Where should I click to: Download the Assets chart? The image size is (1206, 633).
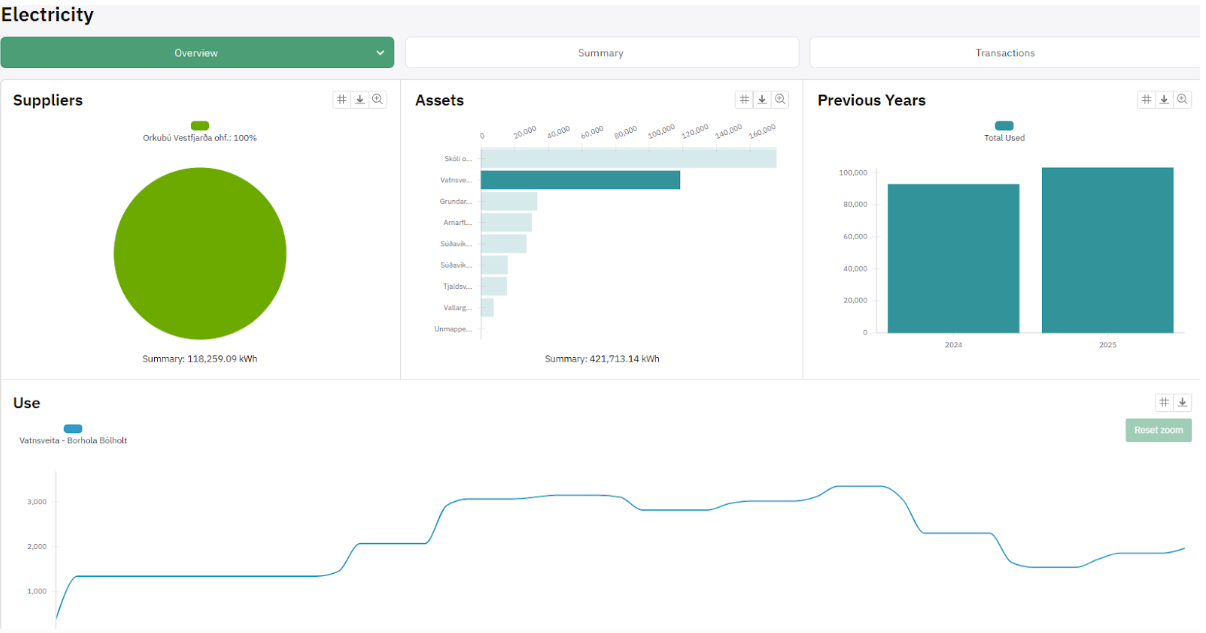coord(762,99)
